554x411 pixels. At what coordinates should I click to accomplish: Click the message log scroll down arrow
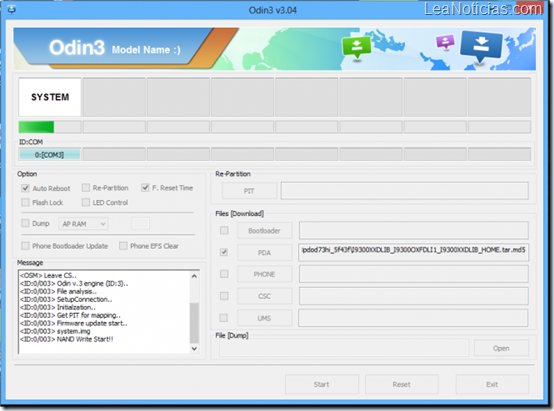[194, 348]
